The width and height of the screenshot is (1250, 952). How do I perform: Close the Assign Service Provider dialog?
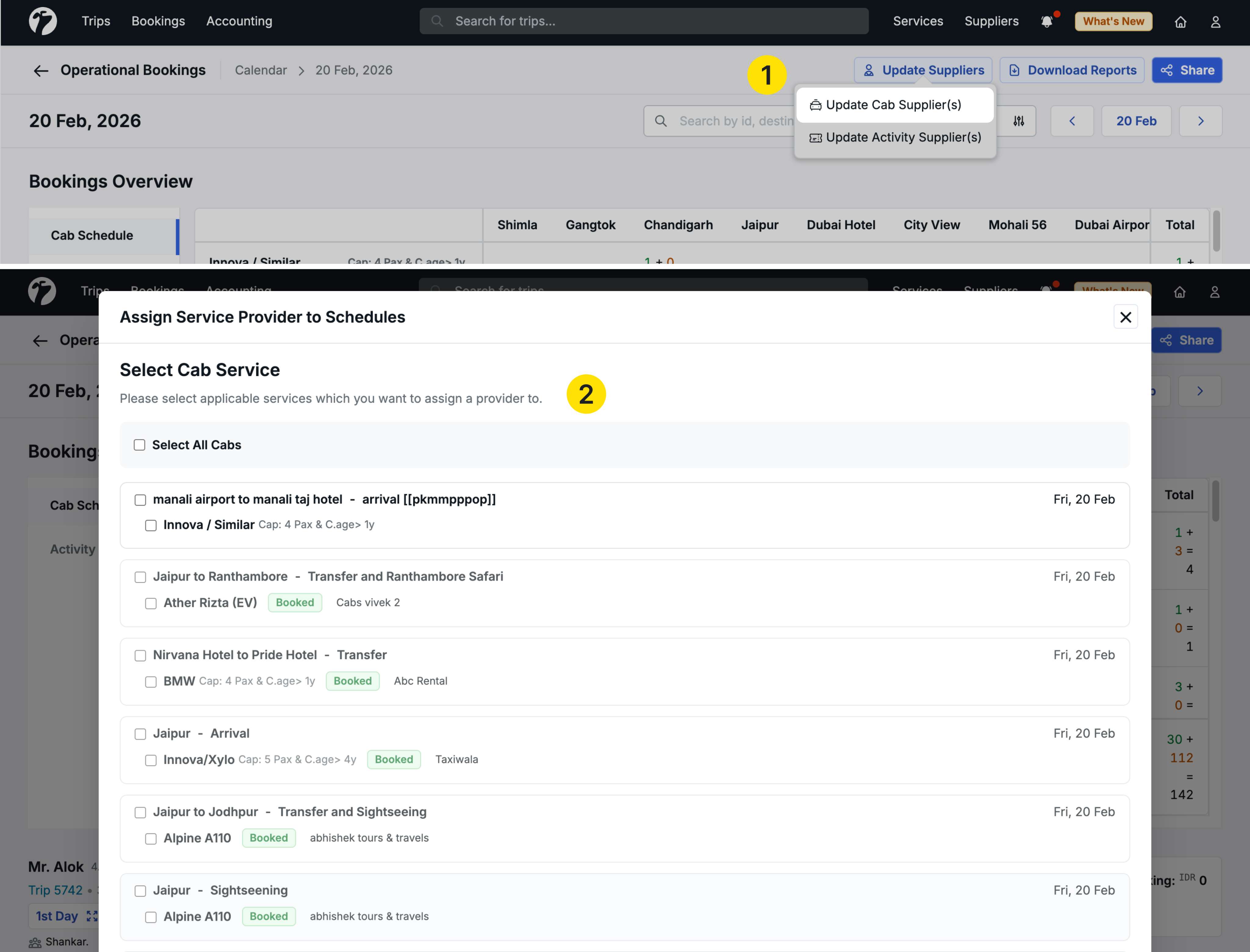click(1125, 317)
